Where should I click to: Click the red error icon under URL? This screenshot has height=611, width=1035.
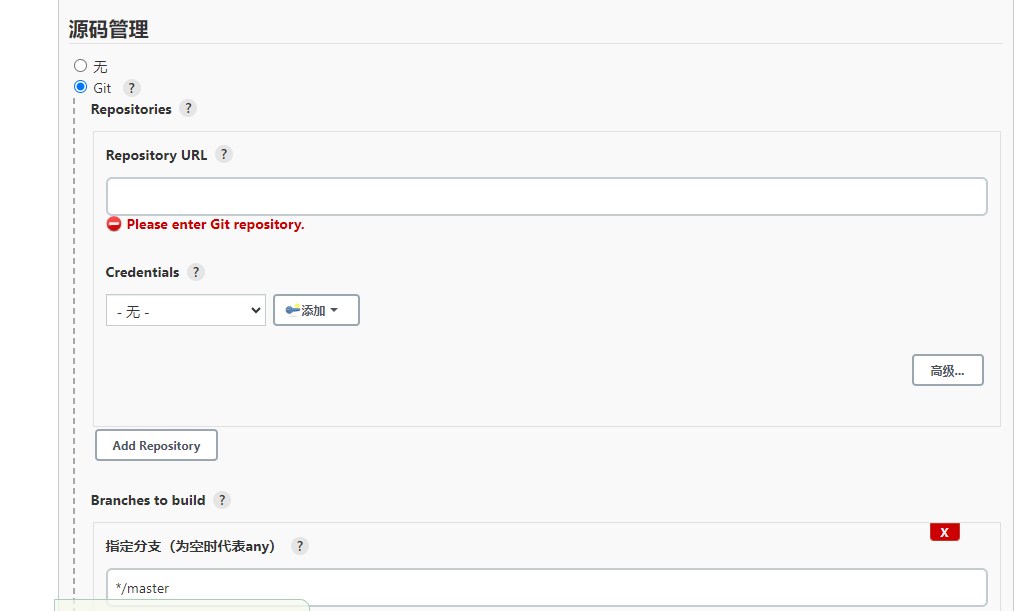coord(114,224)
